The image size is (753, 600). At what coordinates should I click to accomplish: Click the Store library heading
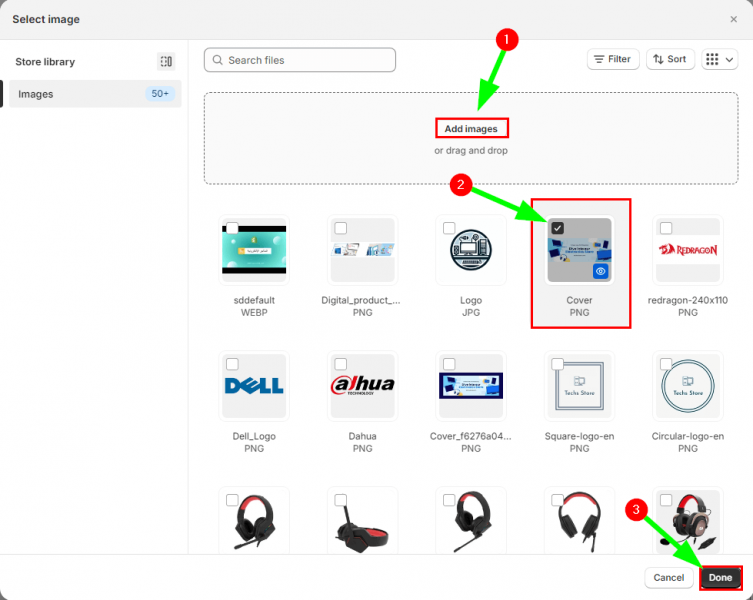(x=45, y=62)
